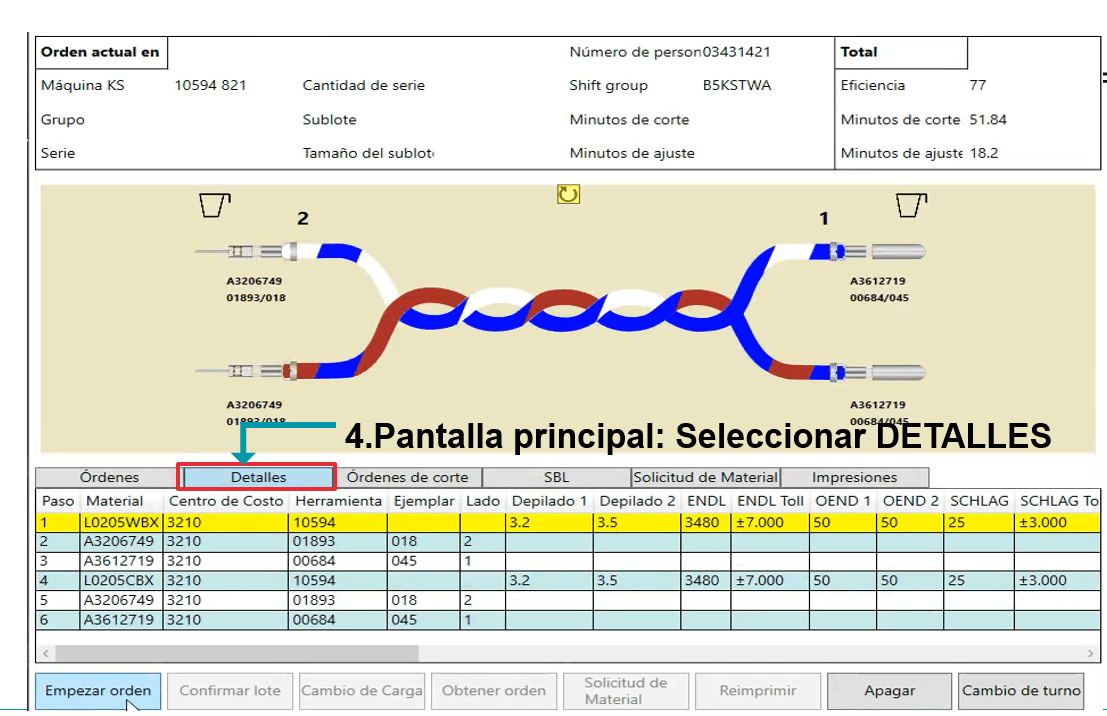Open the Órdenes tab
Screen dimensions: 1107x716
pos(109,477)
